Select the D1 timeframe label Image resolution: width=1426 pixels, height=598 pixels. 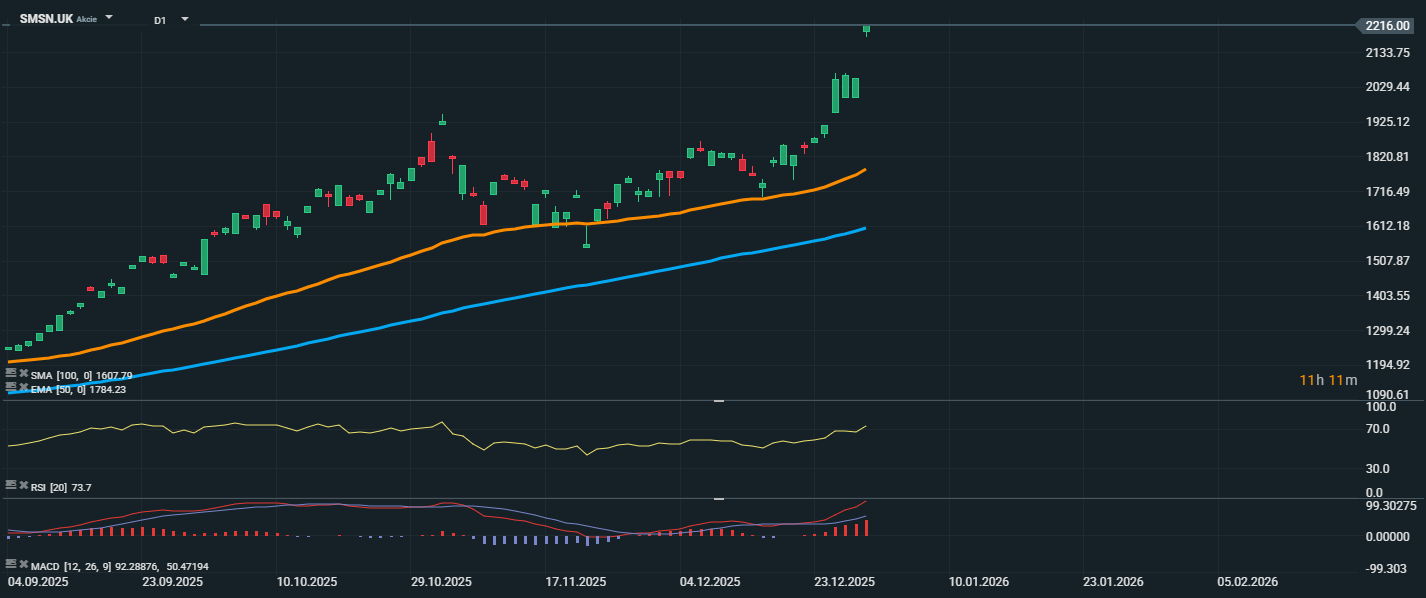tap(160, 20)
